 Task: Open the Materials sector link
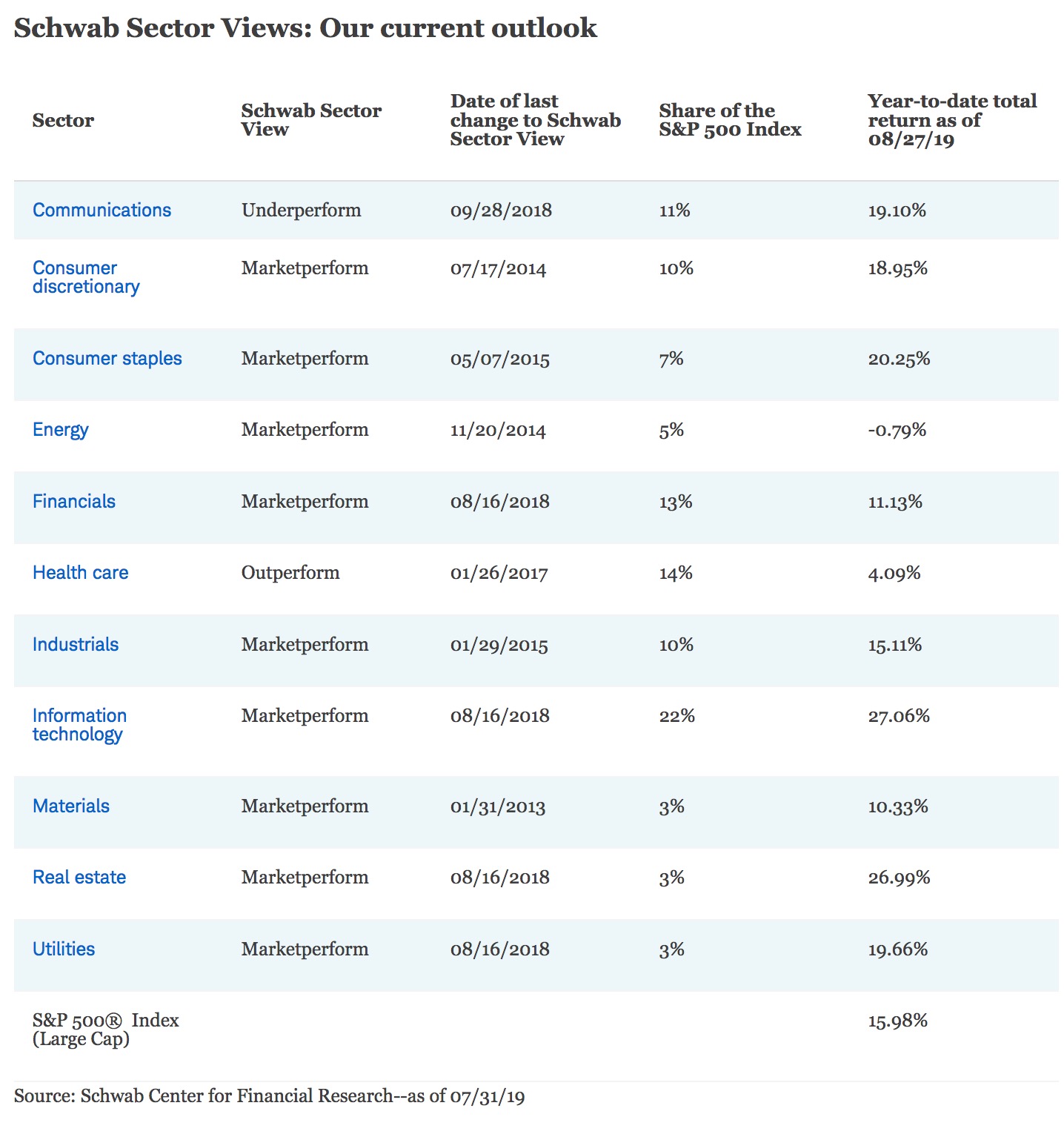tap(71, 806)
